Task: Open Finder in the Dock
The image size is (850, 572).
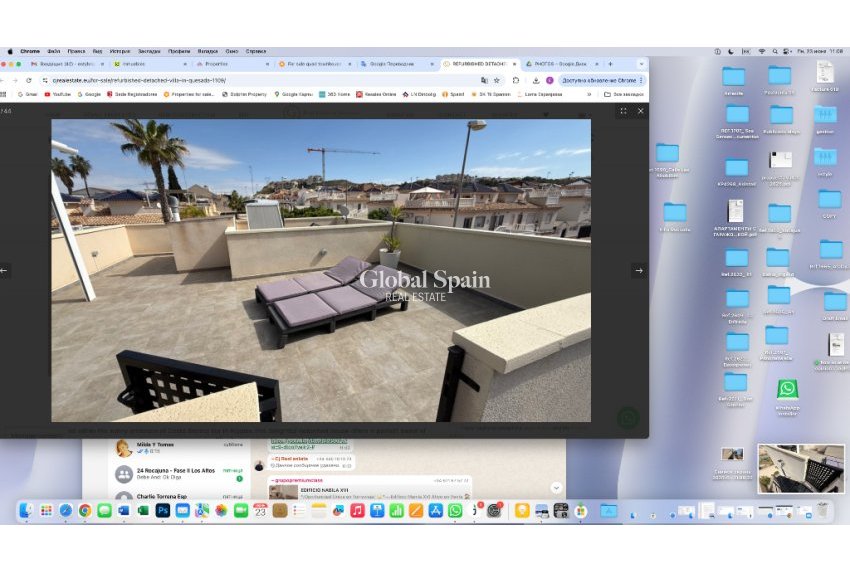Action: pyautogui.click(x=27, y=510)
